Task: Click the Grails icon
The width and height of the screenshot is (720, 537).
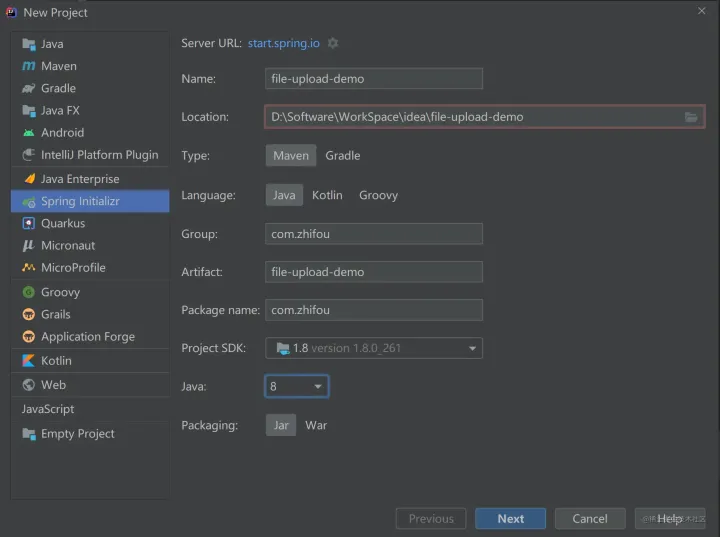Action: pos(29,314)
